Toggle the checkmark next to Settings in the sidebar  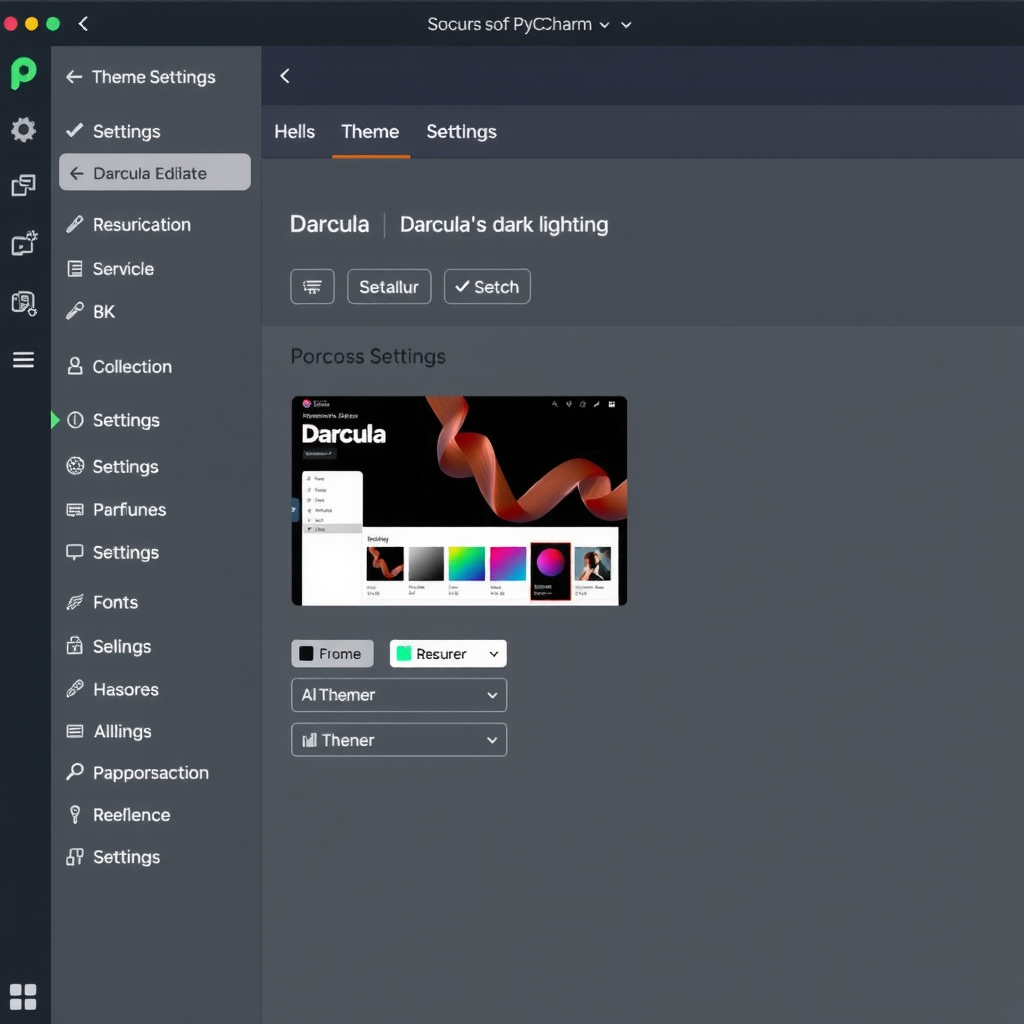point(74,131)
